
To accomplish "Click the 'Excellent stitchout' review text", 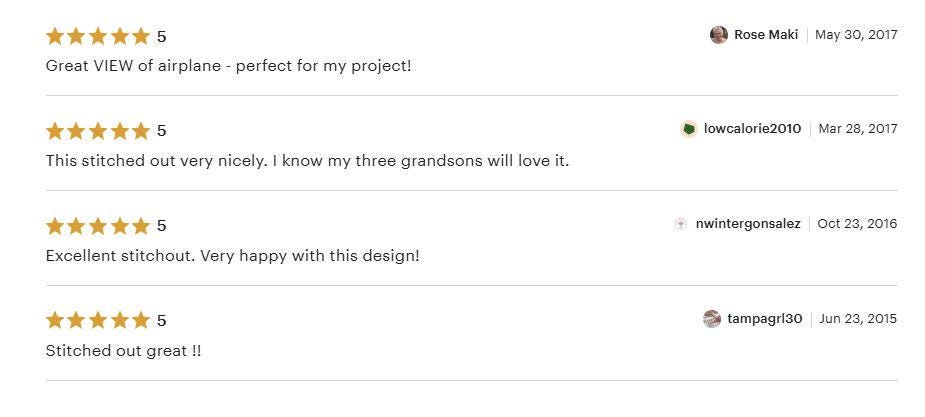I will point(232,257).
